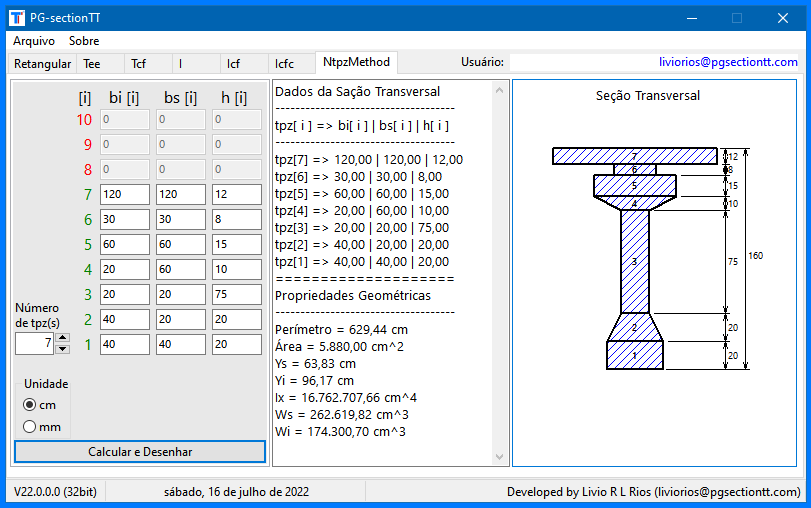This screenshot has width=811, height=508.
Task: Switch to the Tee tab
Action: [101, 64]
